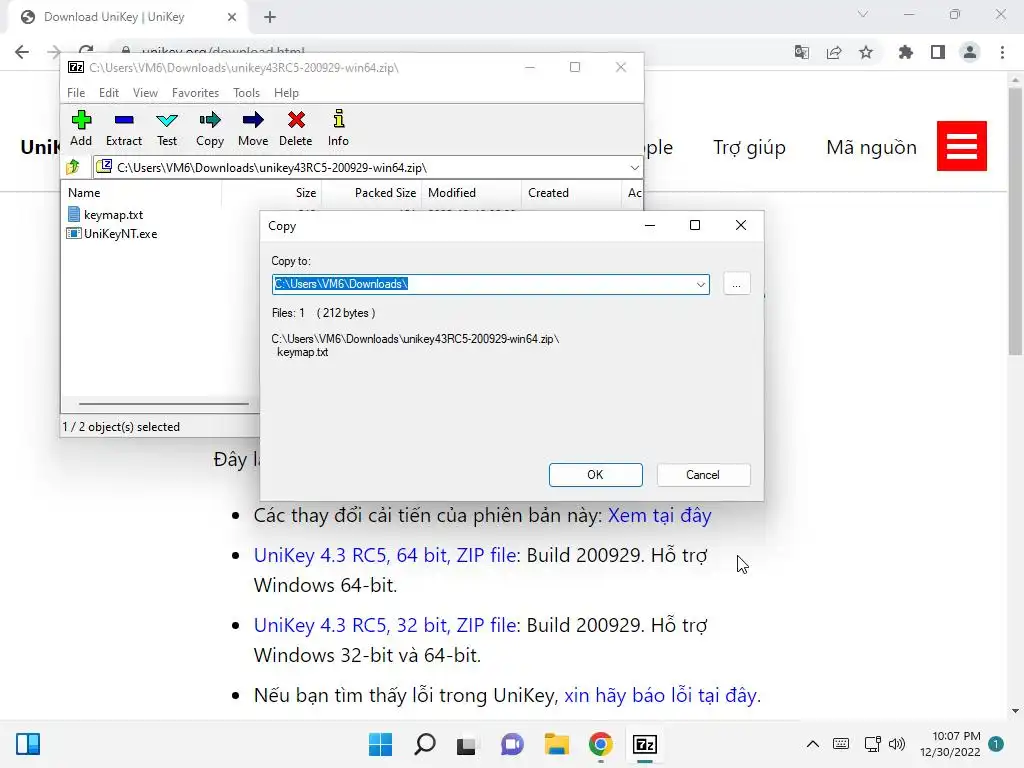Click the Add button in 7-Zip toolbar
Viewport: 1024px width, 768px height.
(81, 128)
